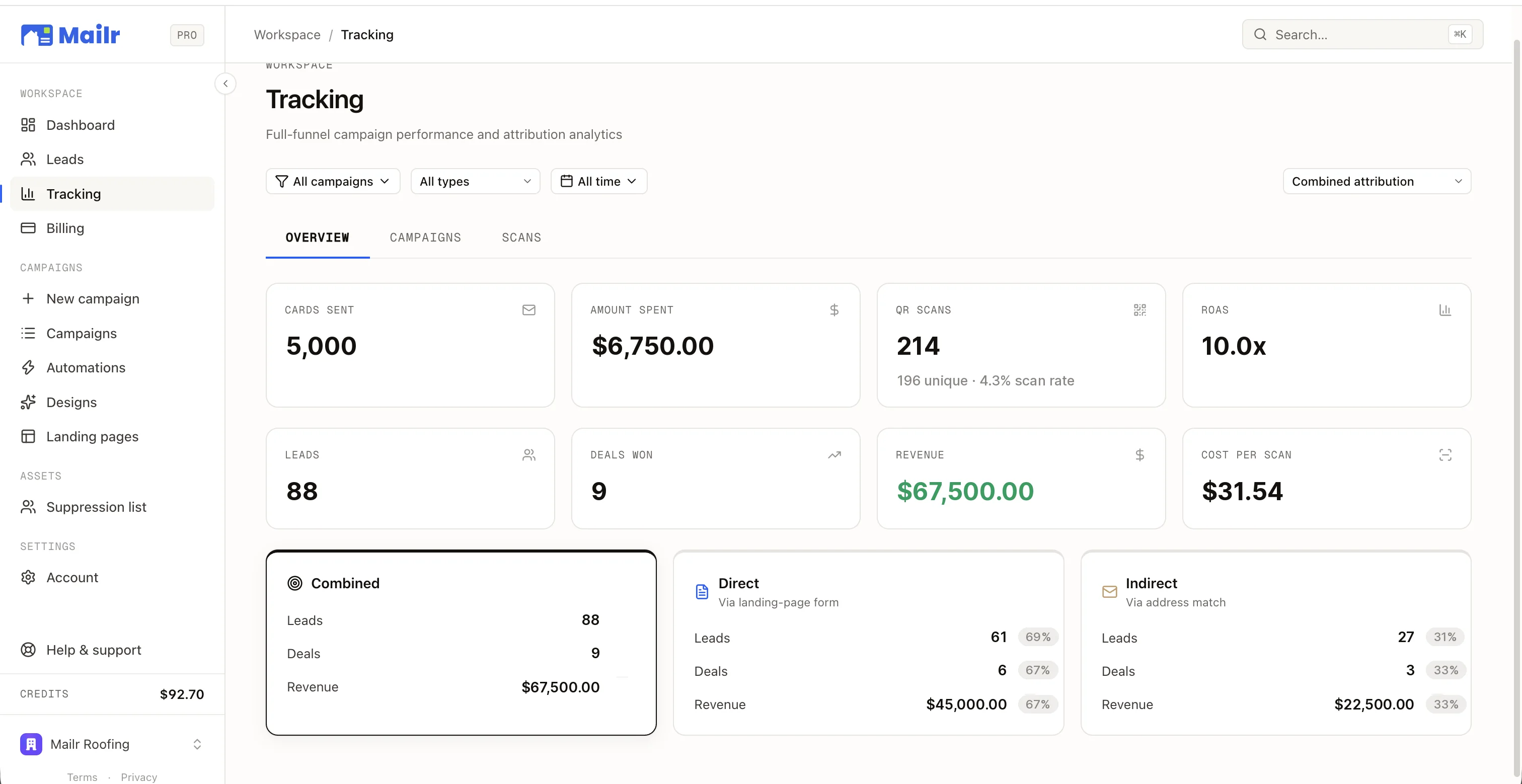Open the All campaigns filter dropdown

pos(333,181)
